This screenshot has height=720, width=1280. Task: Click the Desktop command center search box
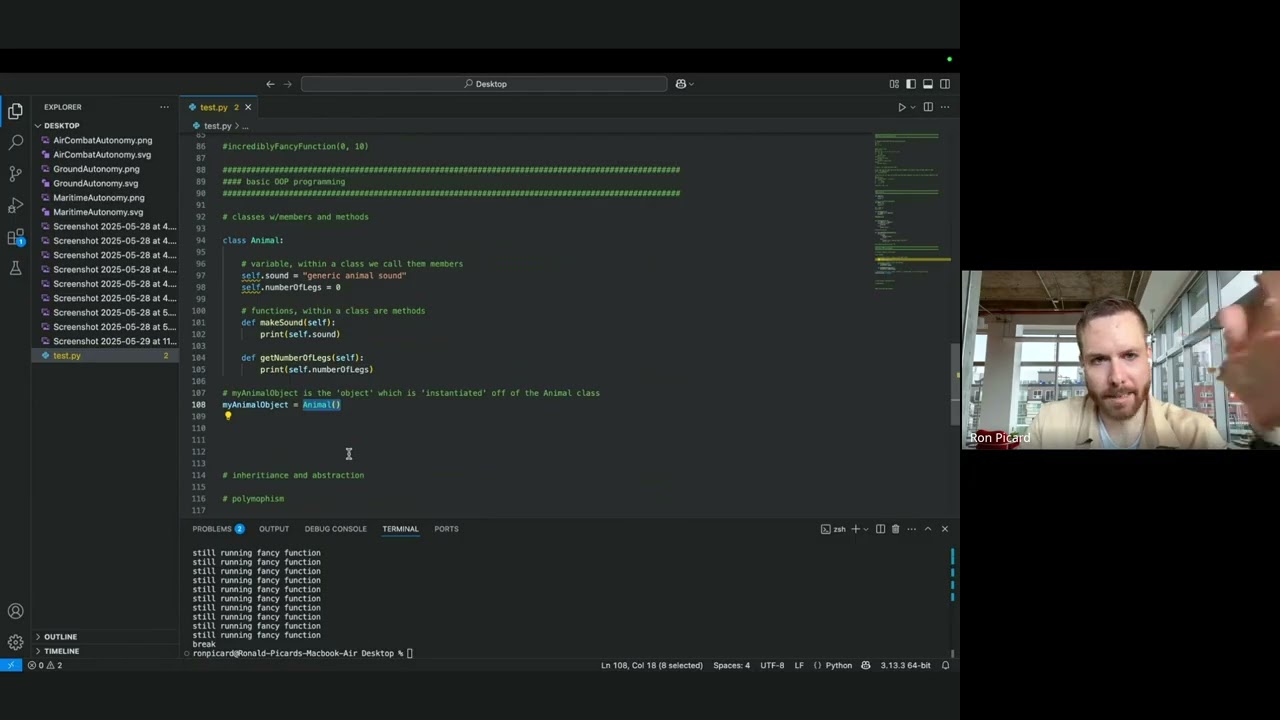click(x=484, y=84)
